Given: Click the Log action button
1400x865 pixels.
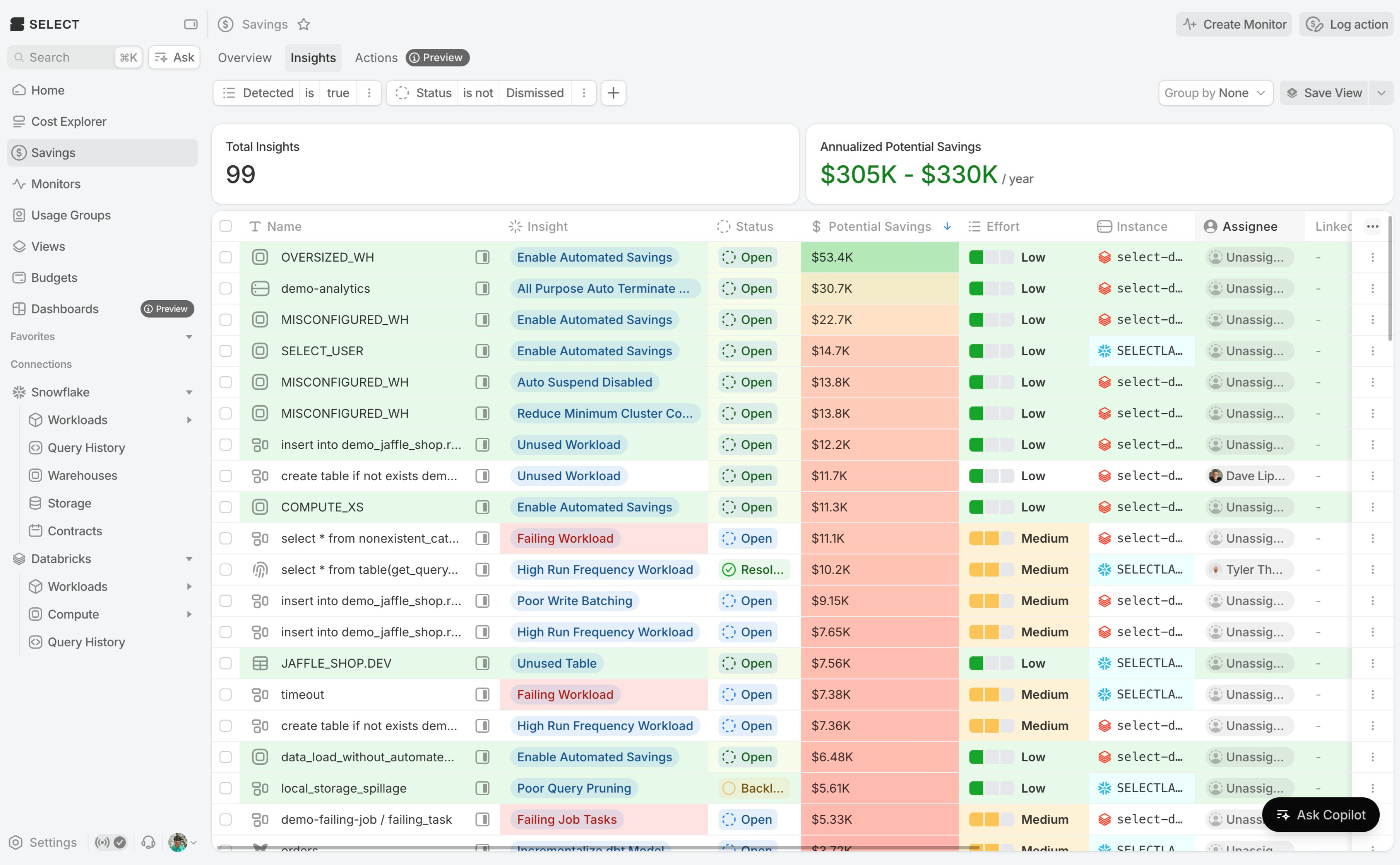Looking at the screenshot, I should pos(1346,24).
